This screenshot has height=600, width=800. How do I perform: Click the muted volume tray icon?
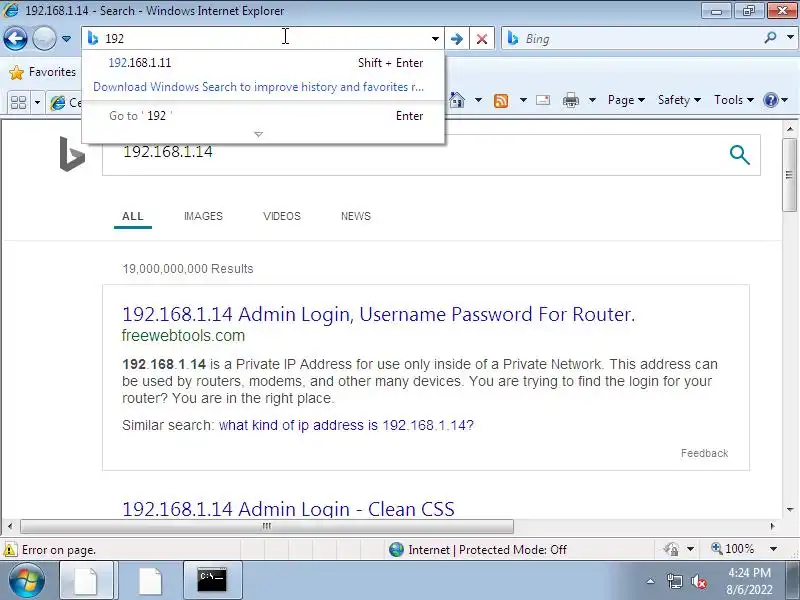click(699, 581)
